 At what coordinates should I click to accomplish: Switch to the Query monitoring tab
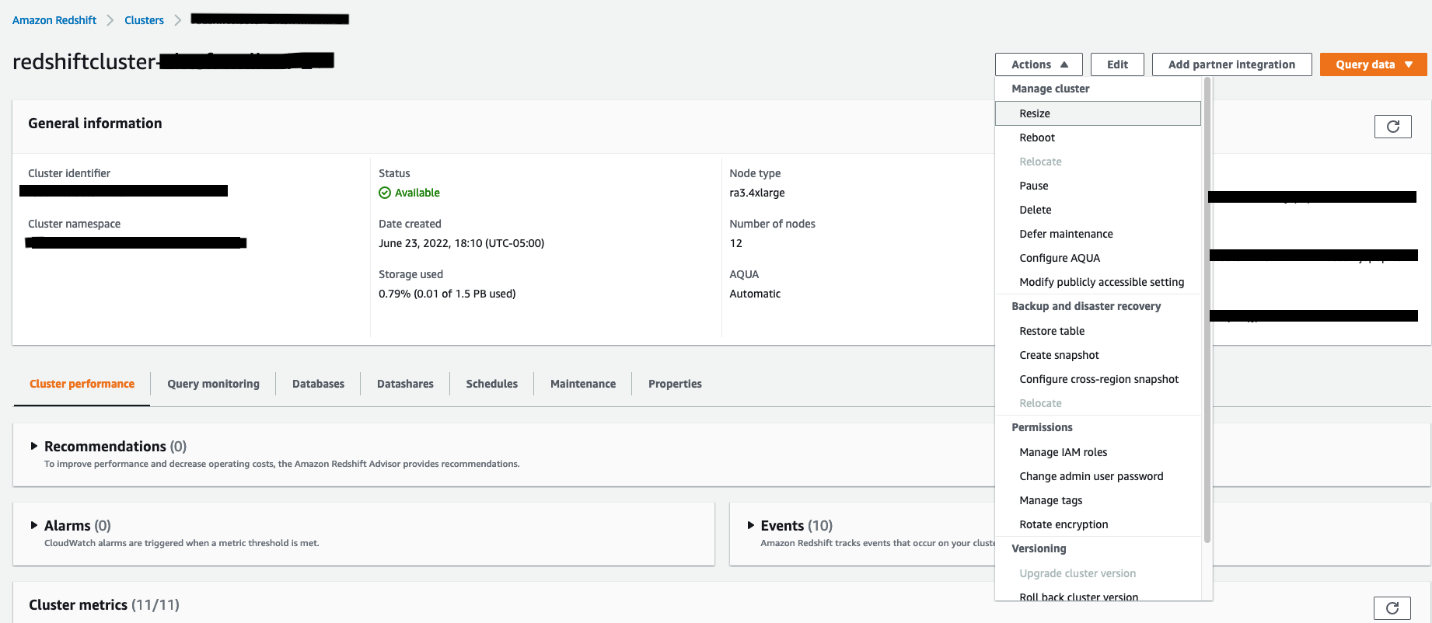(213, 384)
